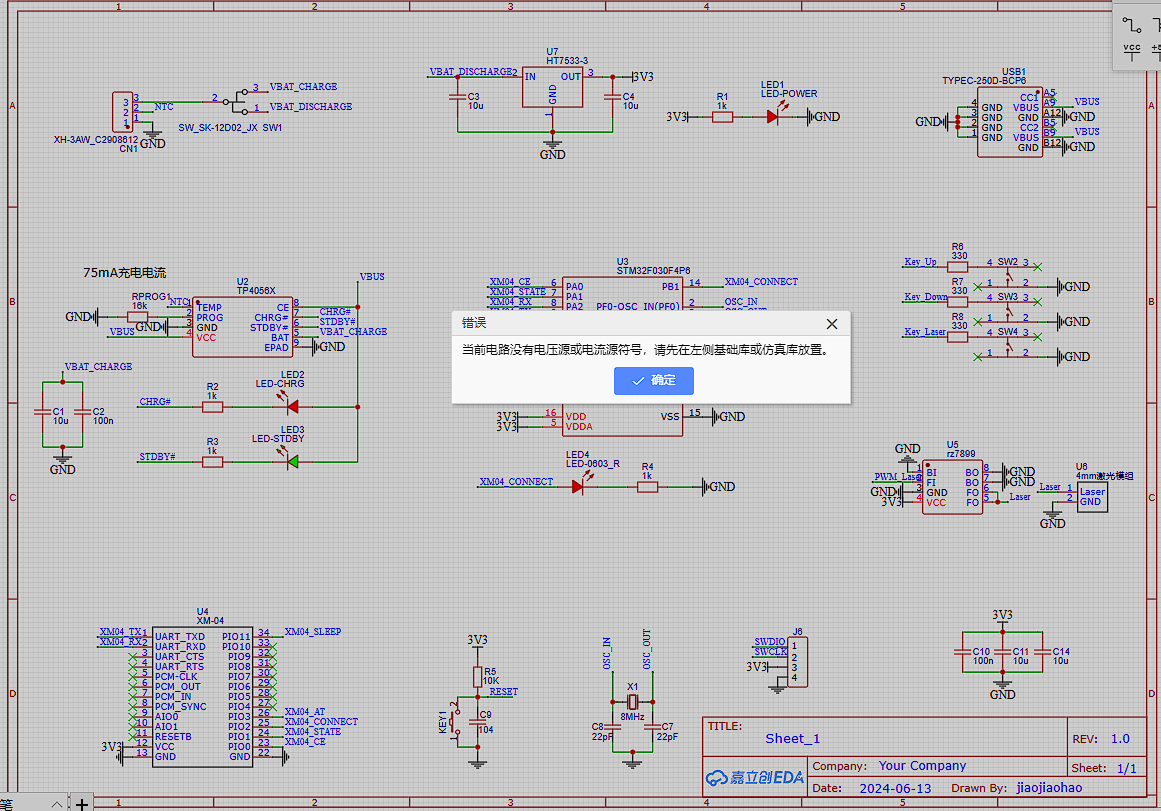The image size is (1161, 811).
Task: Click the Sheet_1 title text in title block
Action: coord(792,739)
